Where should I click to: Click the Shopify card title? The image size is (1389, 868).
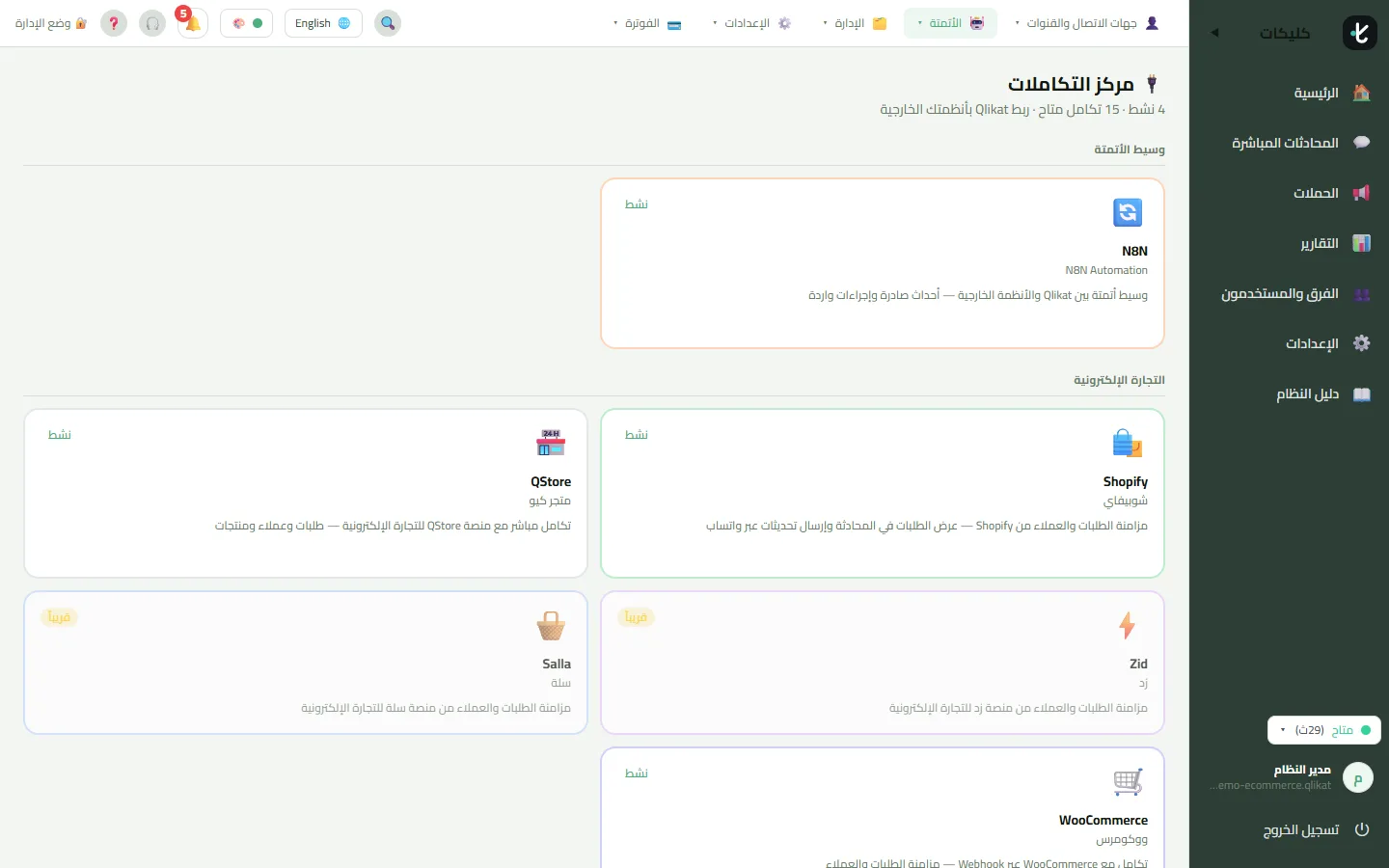pyautogui.click(x=1126, y=481)
